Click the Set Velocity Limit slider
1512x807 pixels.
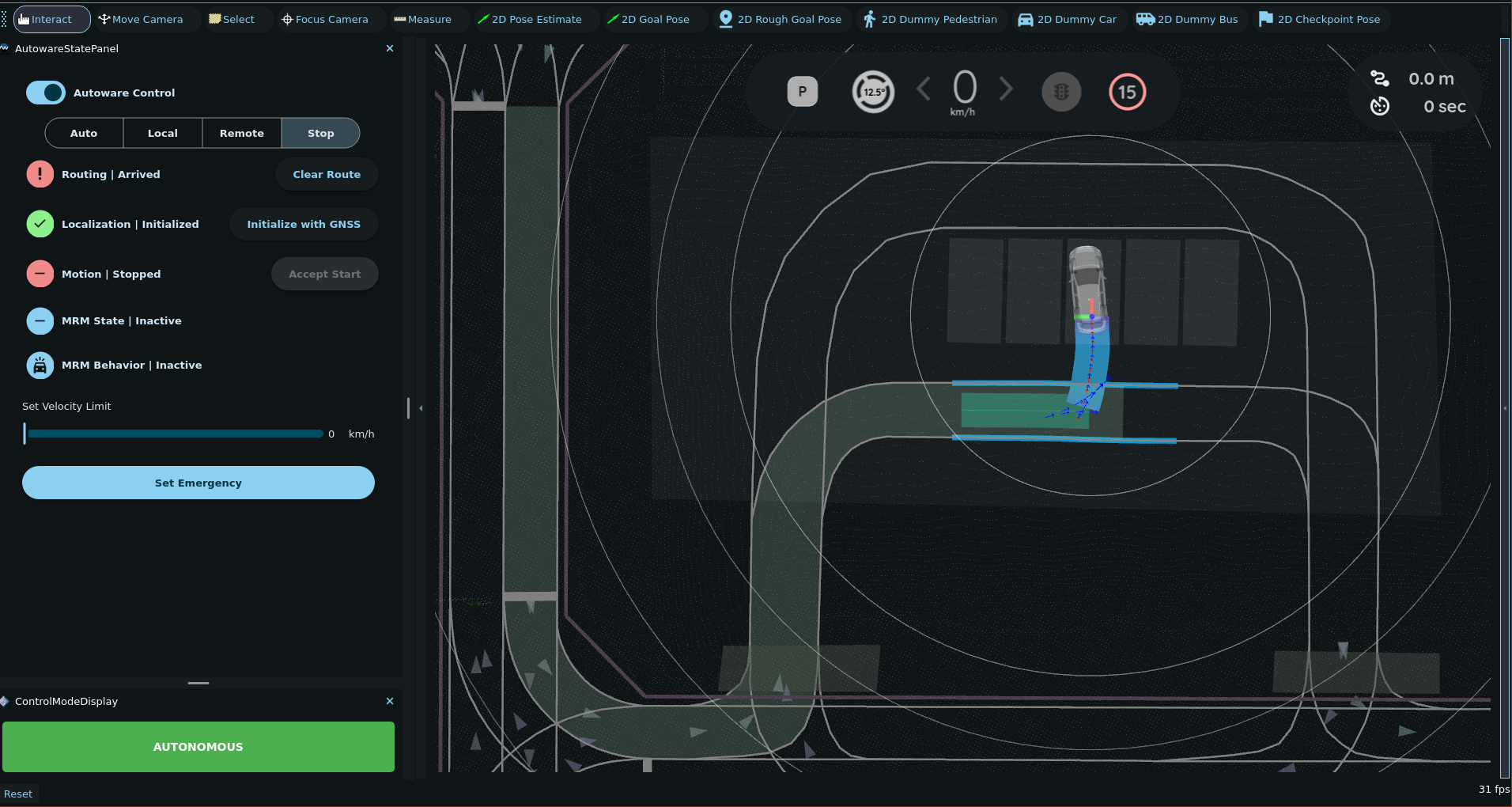(174, 434)
